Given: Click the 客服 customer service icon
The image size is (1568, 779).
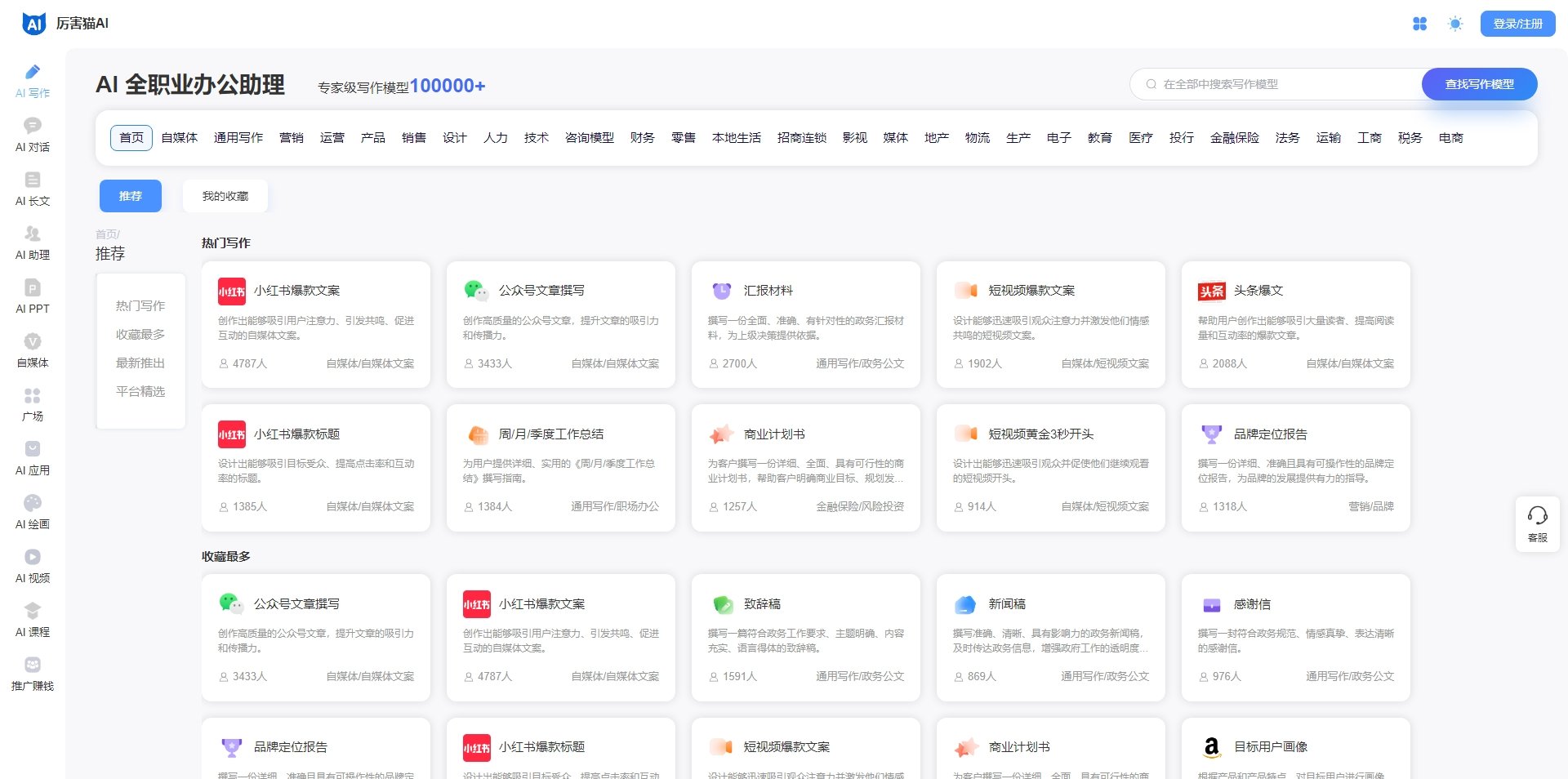Looking at the screenshot, I should coord(1538,523).
